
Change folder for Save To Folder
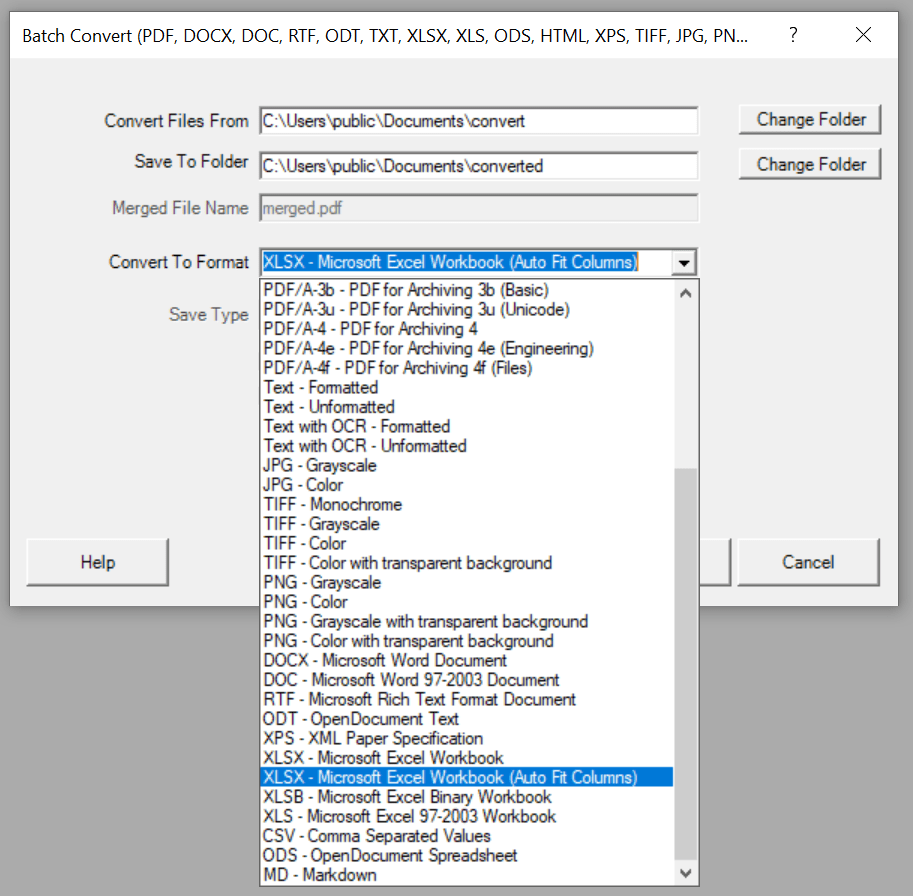(810, 164)
